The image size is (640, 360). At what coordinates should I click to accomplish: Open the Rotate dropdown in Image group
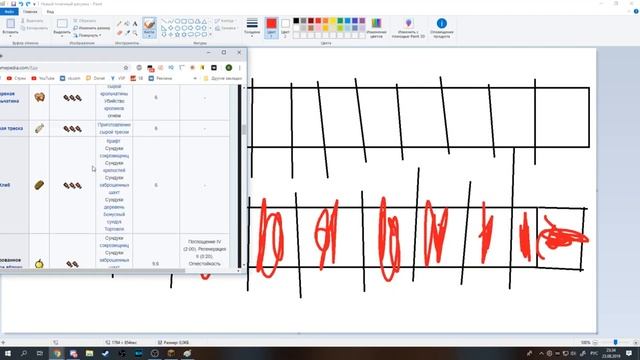tap(87, 36)
